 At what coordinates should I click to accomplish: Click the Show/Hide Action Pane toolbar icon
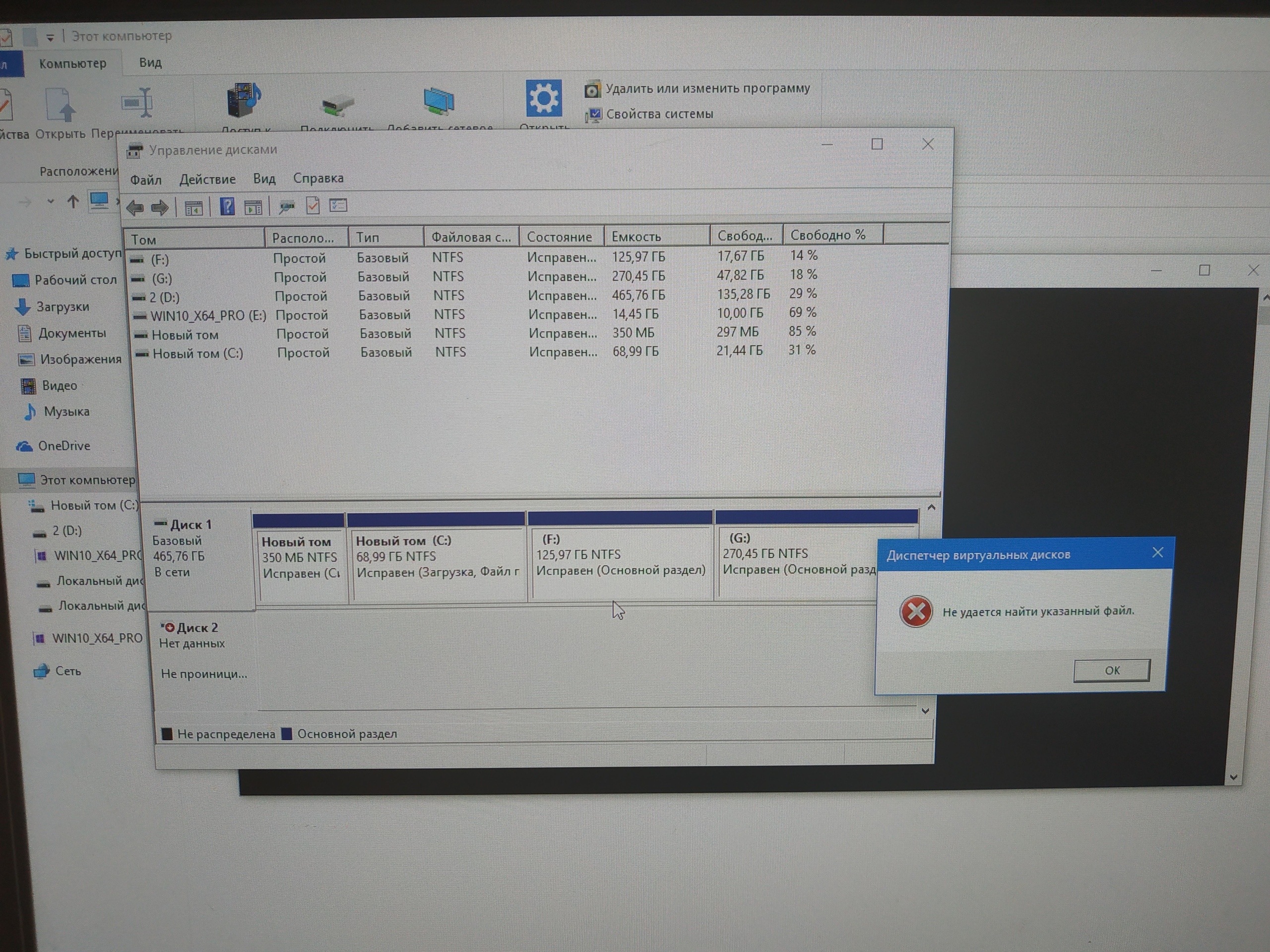253,207
